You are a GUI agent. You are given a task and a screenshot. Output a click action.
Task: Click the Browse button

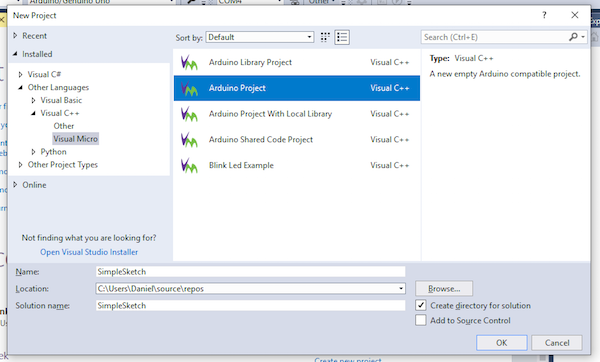pos(444,289)
